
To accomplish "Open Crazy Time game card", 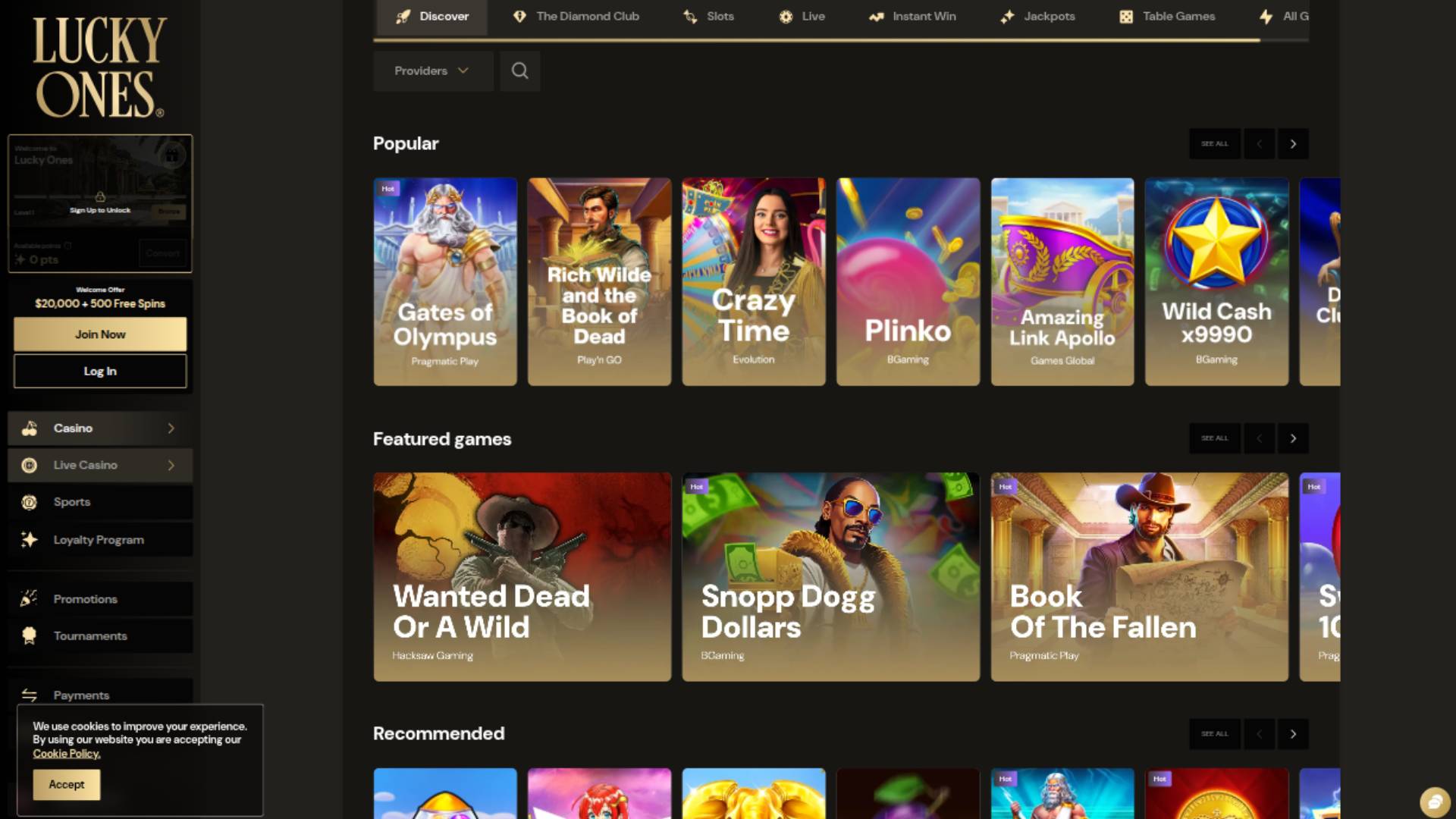I will (x=754, y=281).
